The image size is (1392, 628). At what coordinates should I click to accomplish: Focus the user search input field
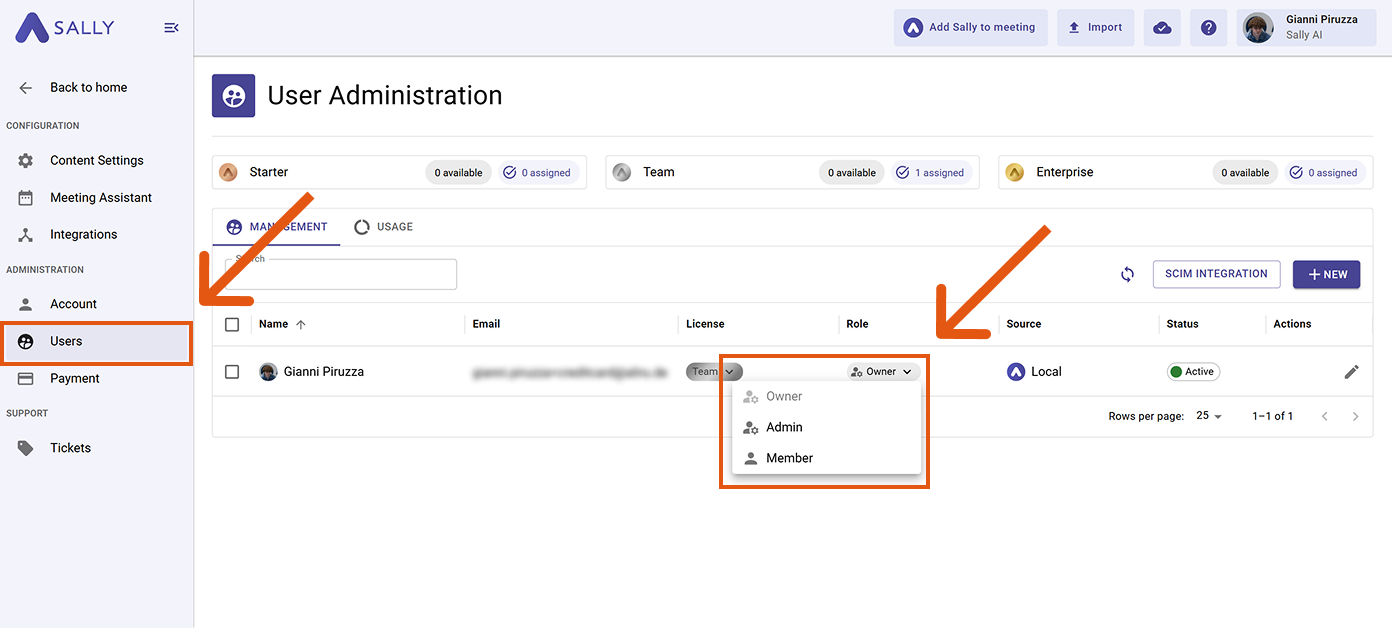(341, 275)
